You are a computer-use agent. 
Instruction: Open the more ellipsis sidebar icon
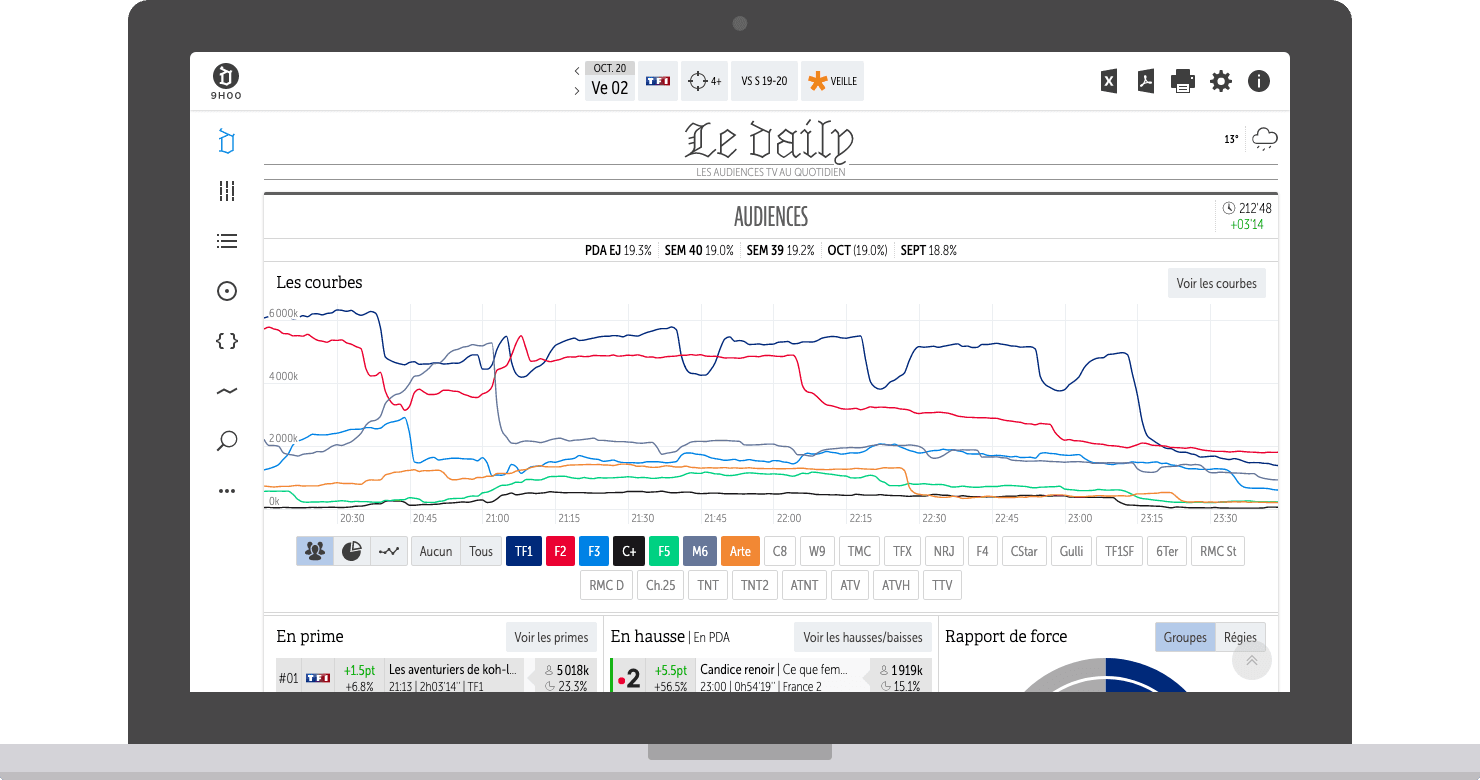point(227,491)
